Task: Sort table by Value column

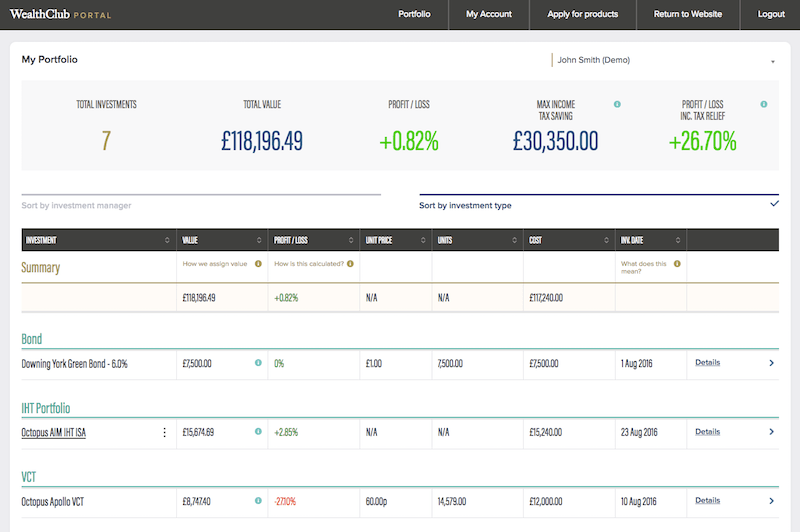Action: click(x=259, y=240)
